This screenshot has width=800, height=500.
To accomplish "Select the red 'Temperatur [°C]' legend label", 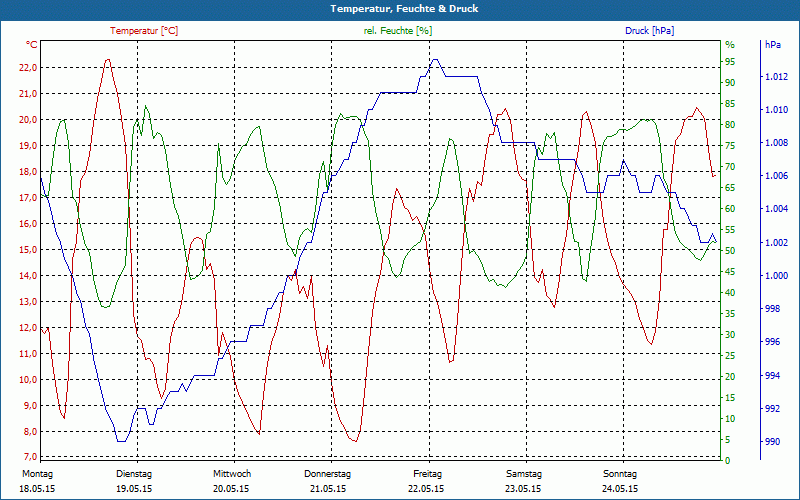I will point(144,31).
